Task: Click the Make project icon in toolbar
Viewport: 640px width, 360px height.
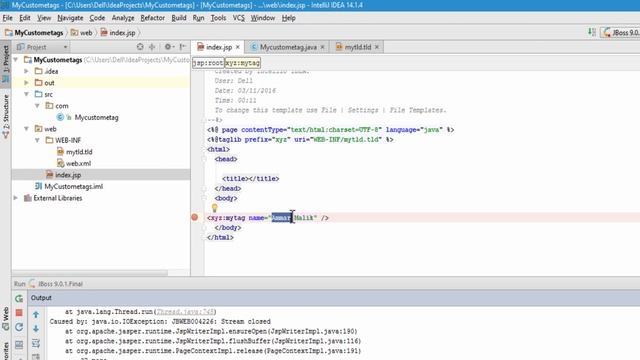Action: (591, 32)
